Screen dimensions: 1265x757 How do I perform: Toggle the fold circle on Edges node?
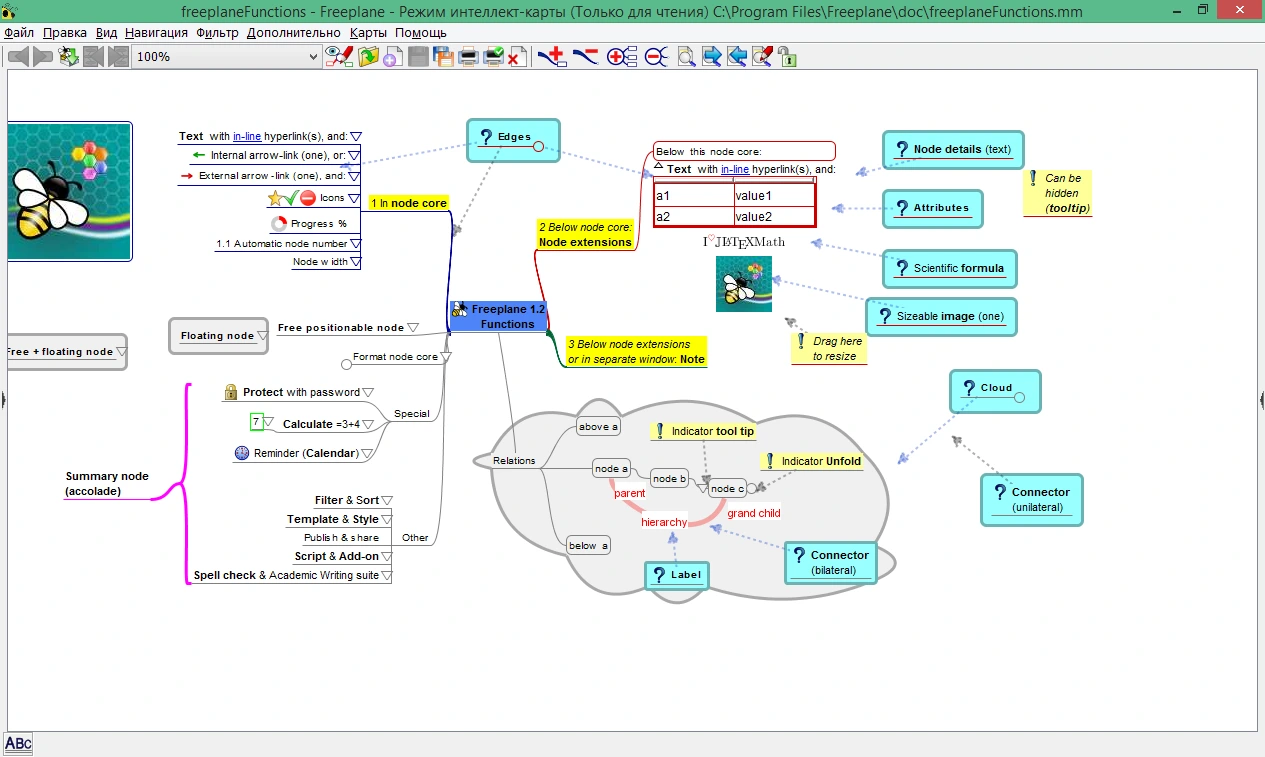(x=538, y=148)
